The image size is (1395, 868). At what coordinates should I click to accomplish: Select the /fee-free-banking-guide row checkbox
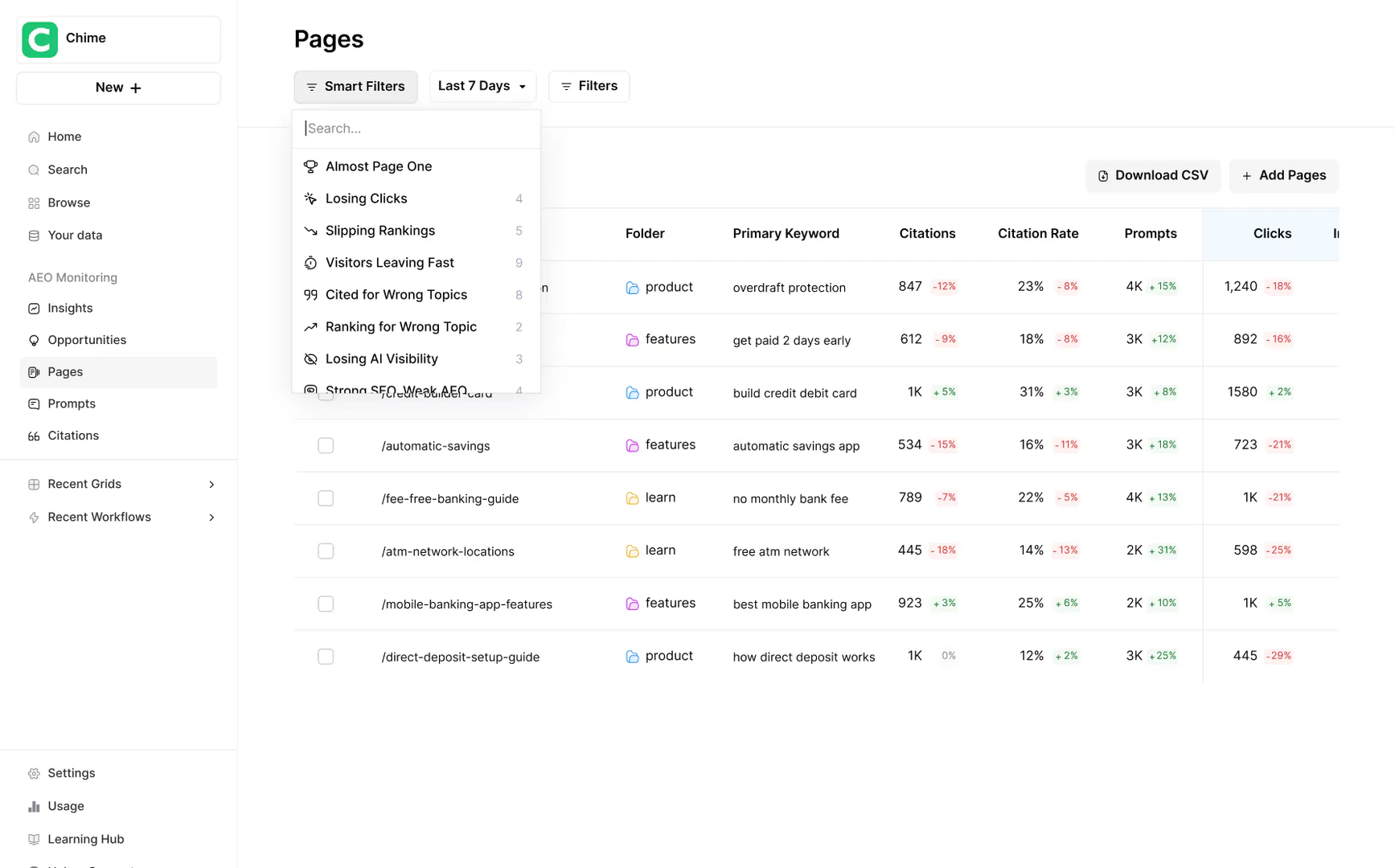pos(326,498)
